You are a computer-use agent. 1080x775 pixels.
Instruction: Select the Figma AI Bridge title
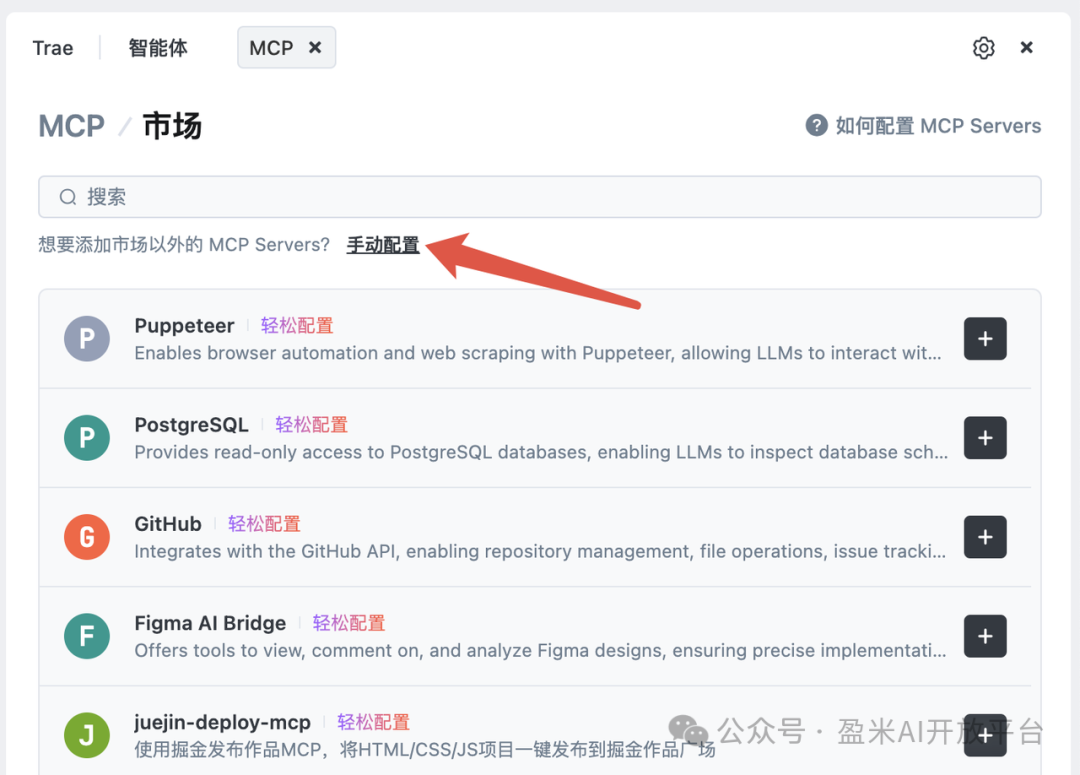coord(210,623)
